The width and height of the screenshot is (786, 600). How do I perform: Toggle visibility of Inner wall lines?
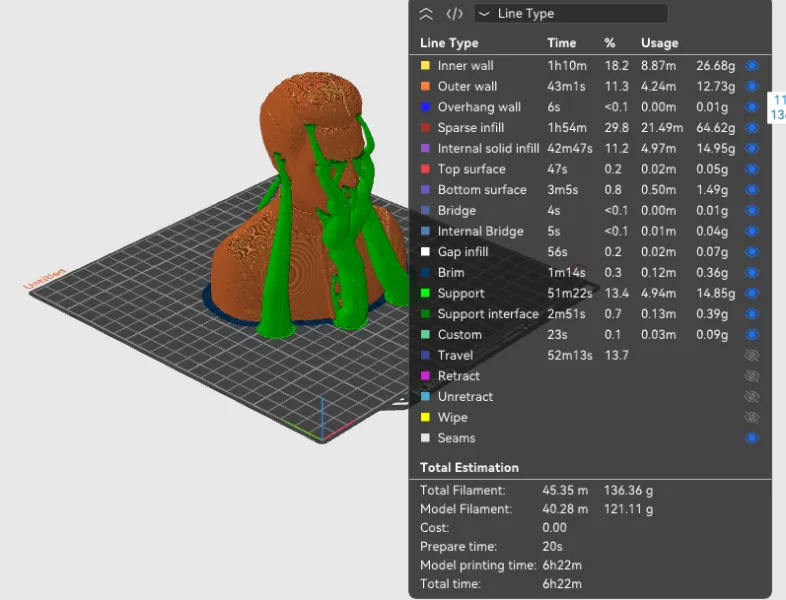752,66
